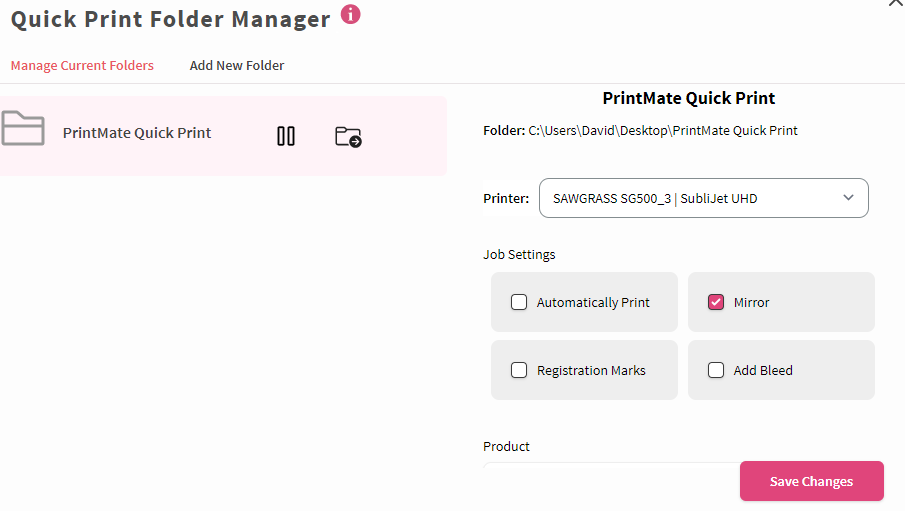
Task: Uncheck the Mirror checkbox
Action: tap(716, 302)
